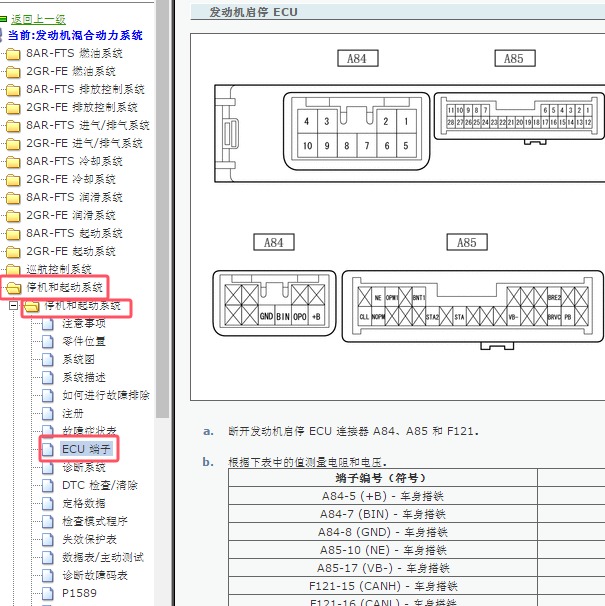Click the folder icon beside 8AR-FTS 燃油系统
Image resolution: width=605 pixels, height=606 pixels.
coord(13,54)
